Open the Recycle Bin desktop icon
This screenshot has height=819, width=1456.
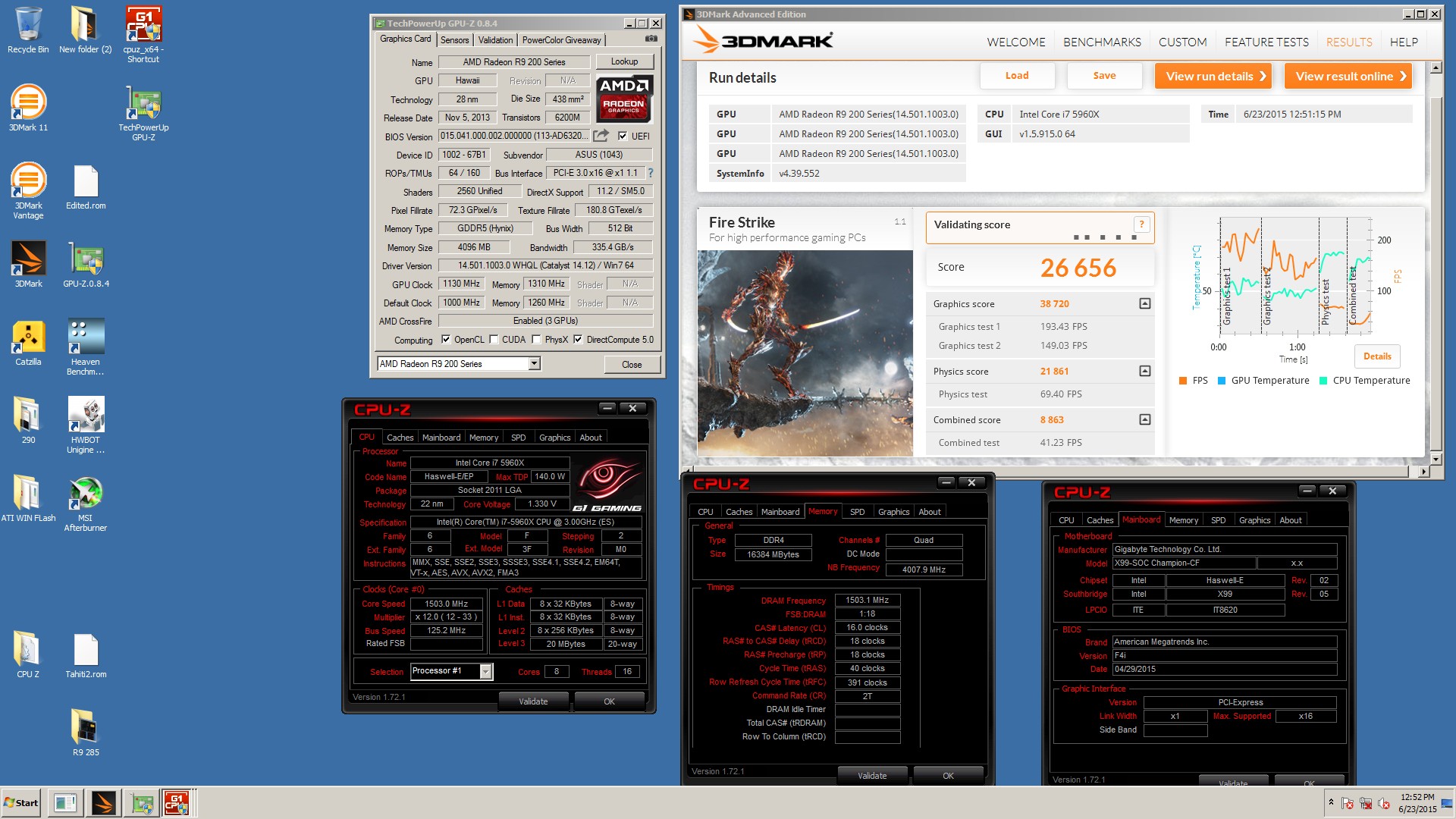[28, 30]
